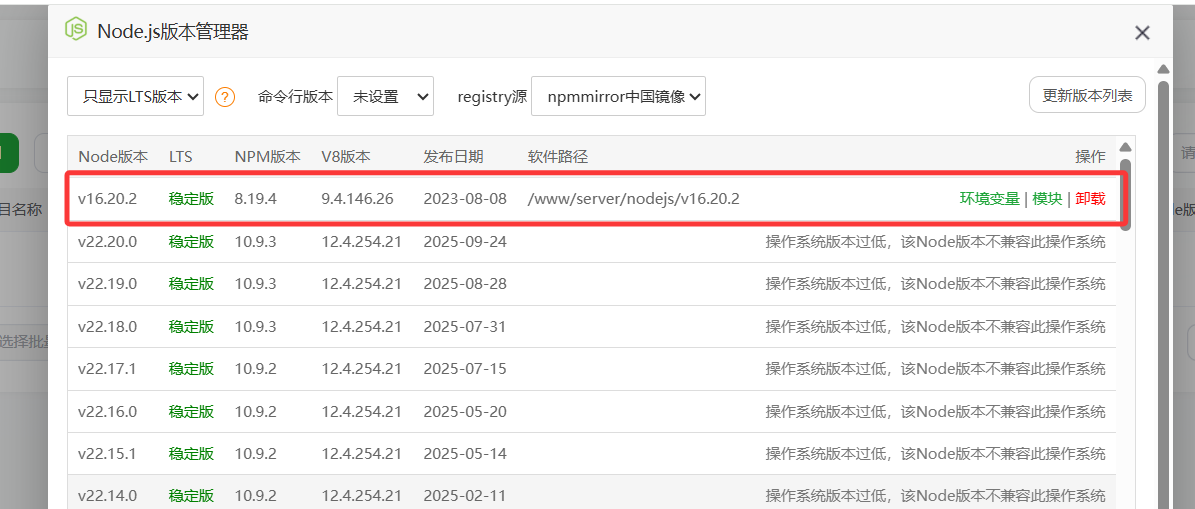Viewport: 1195px width, 509px height.
Task: Click the version table scrollbar thumb
Action: point(1125,194)
